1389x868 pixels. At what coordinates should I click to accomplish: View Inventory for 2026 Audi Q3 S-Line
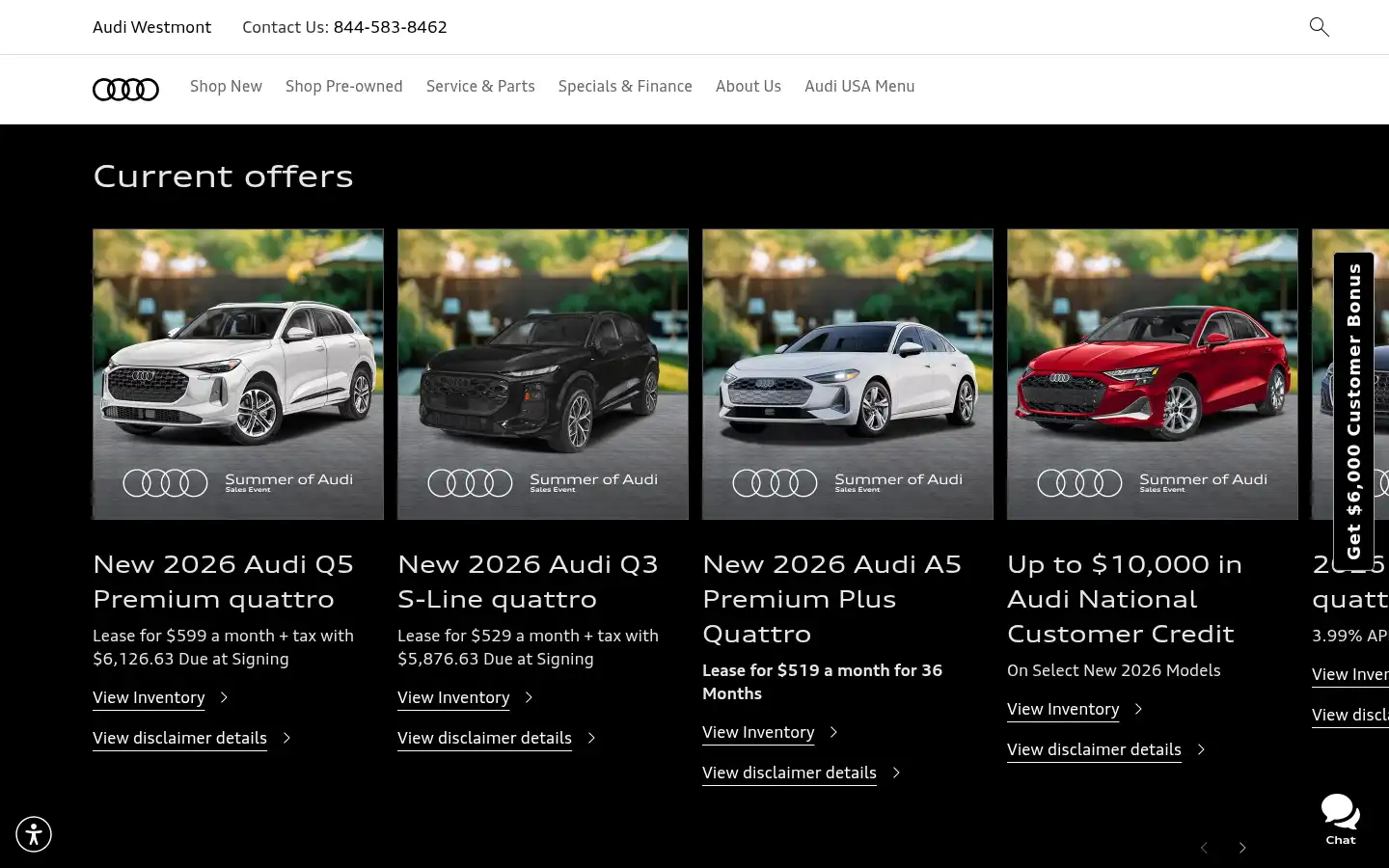tap(453, 697)
